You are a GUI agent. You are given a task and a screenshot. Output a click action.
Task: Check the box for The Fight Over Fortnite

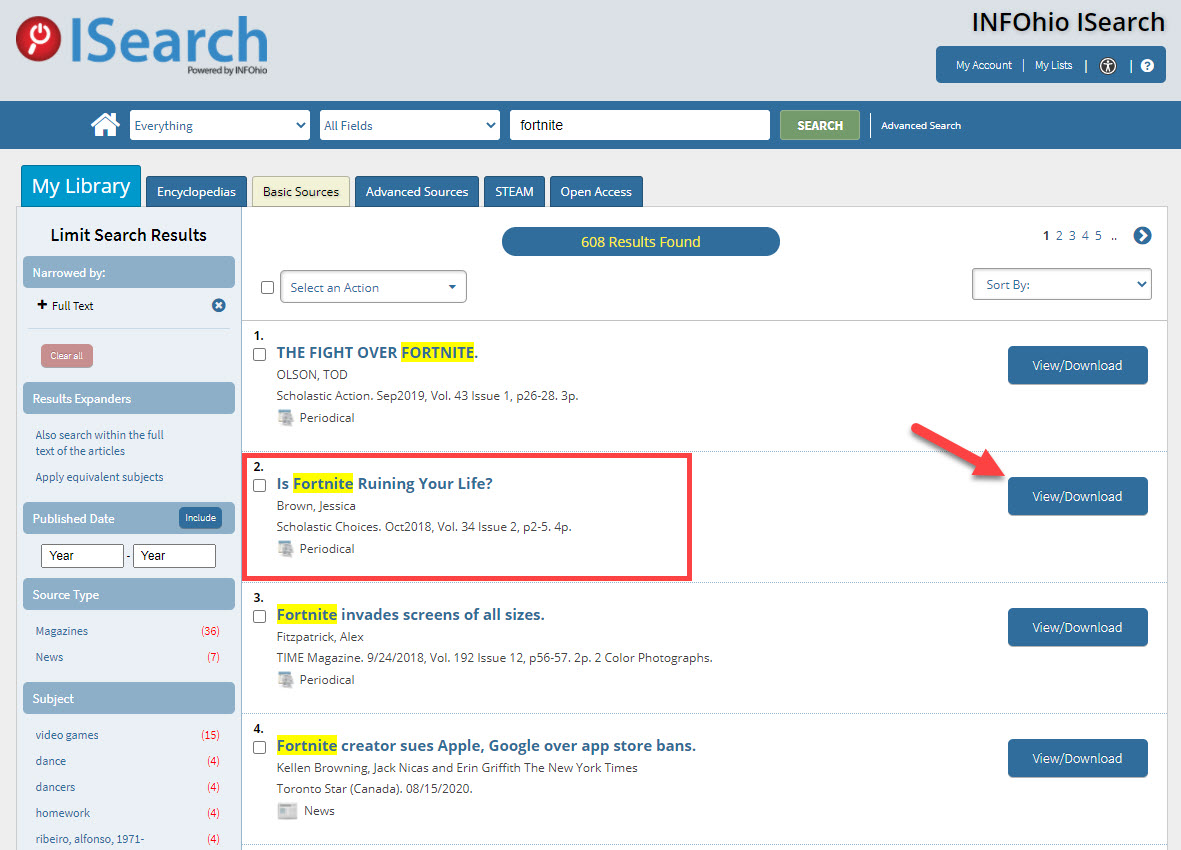pyautogui.click(x=260, y=355)
